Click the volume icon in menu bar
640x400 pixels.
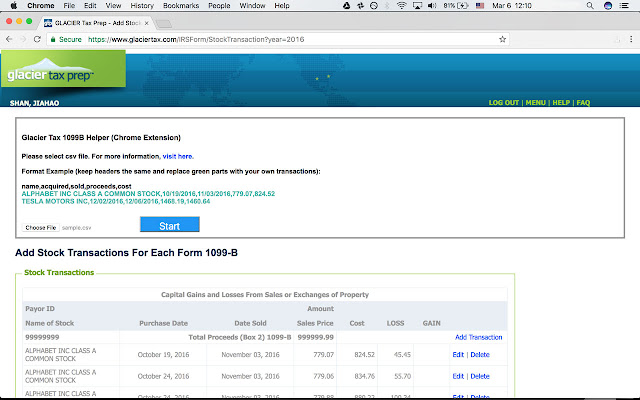tap(432, 6)
